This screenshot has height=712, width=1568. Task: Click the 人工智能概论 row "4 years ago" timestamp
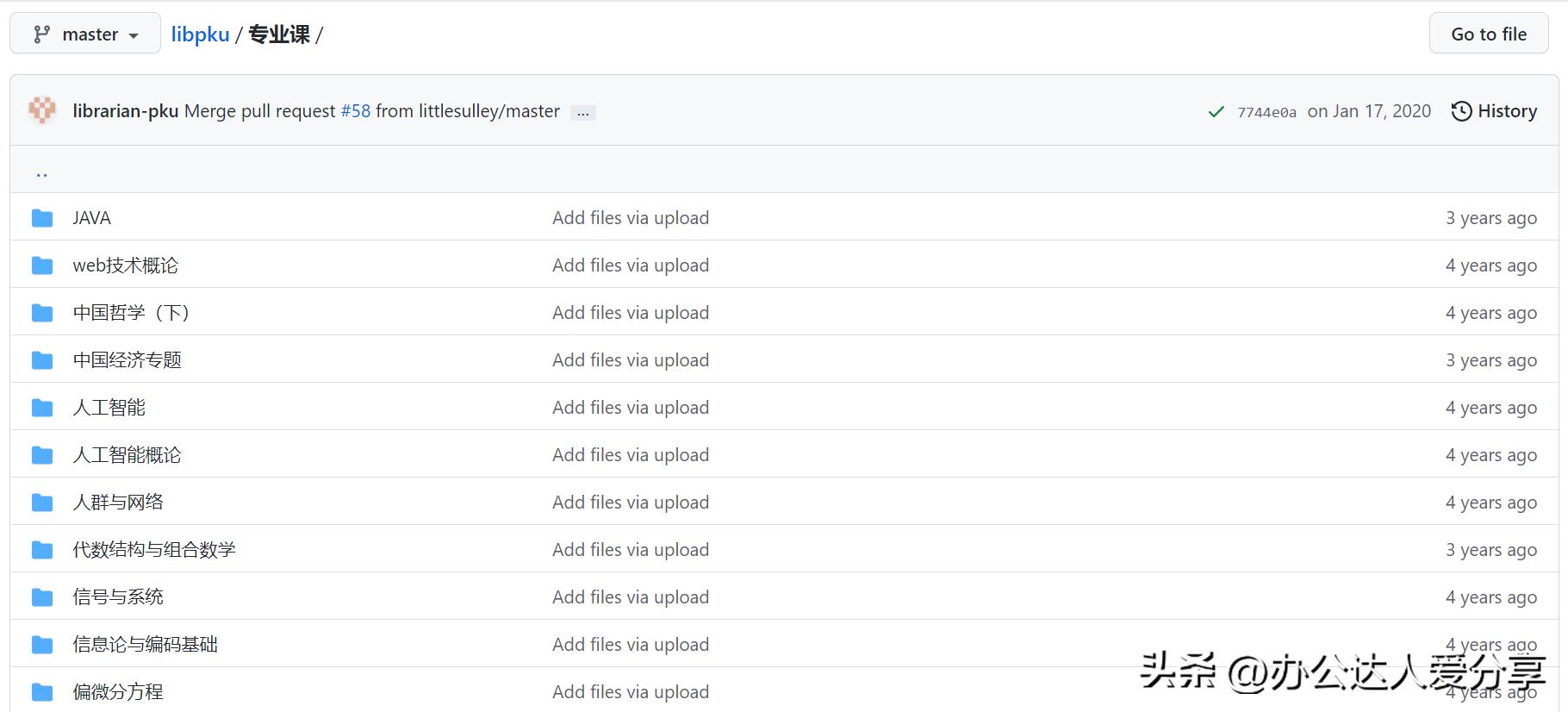tap(1491, 456)
